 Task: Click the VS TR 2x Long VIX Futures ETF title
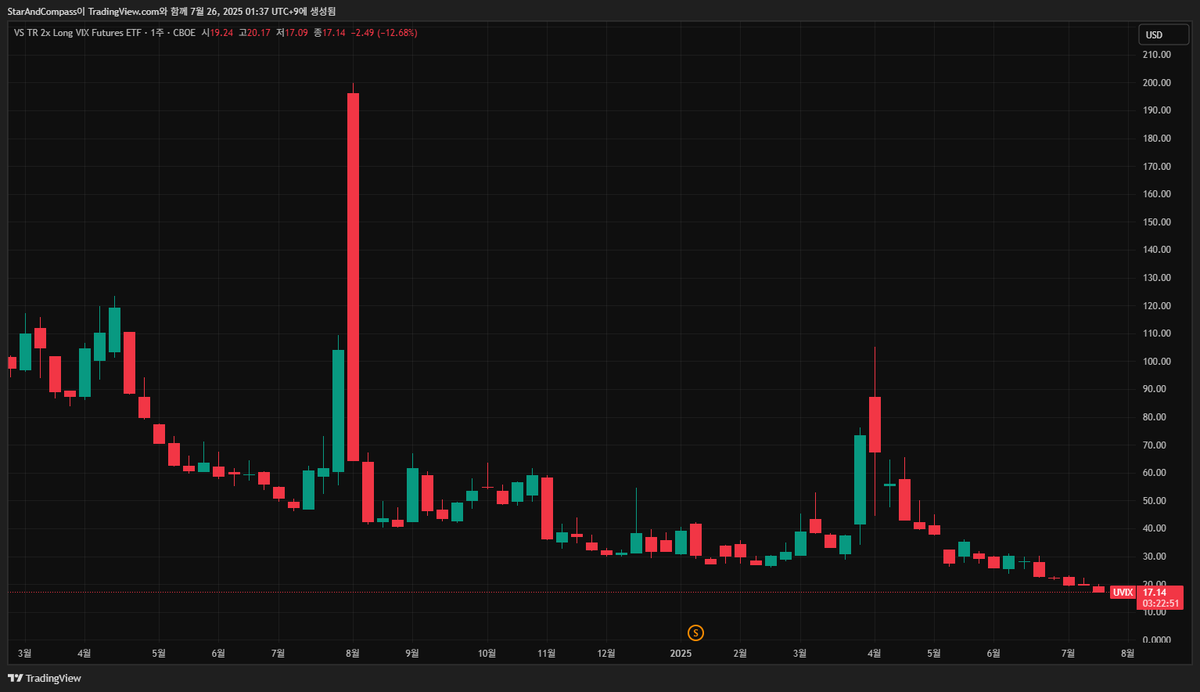click(x=79, y=33)
